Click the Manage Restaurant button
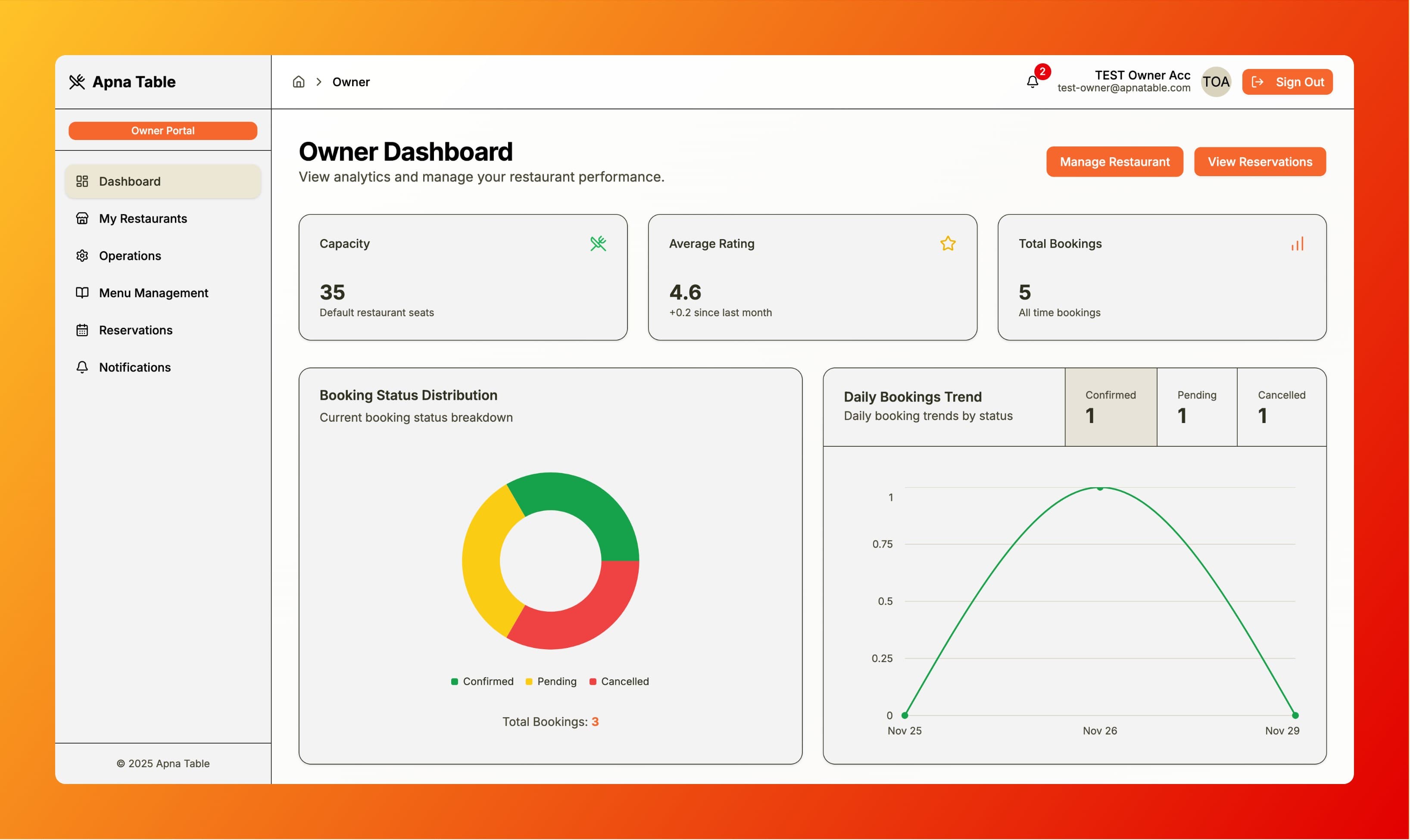The width and height of the screenshot is (1410, 840). pos(1114,161)
